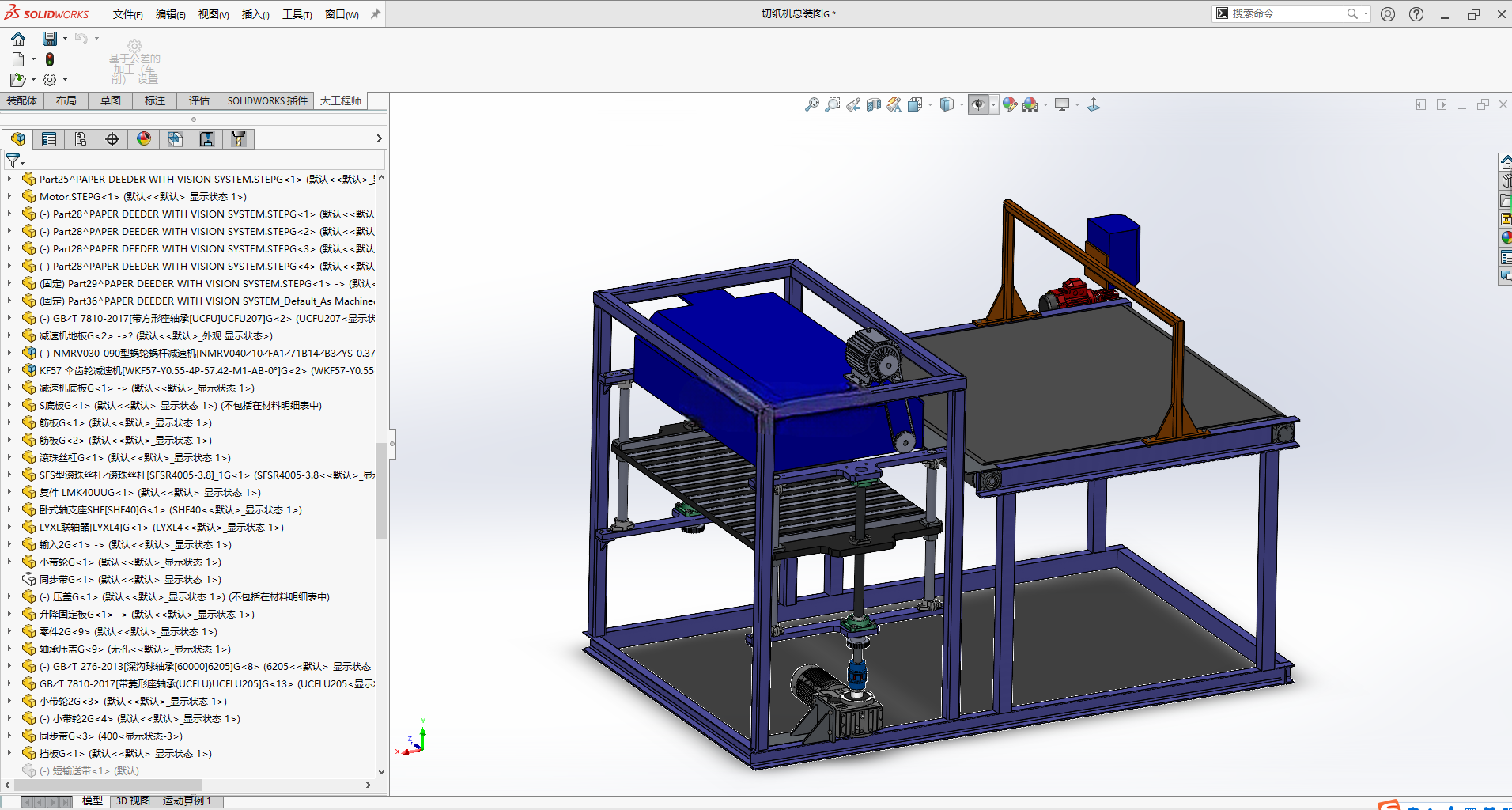The width and height of the screenshot is (1512, 810).
Task: Open the ConfigurationManager tab icon
Action: coord(81,139)
